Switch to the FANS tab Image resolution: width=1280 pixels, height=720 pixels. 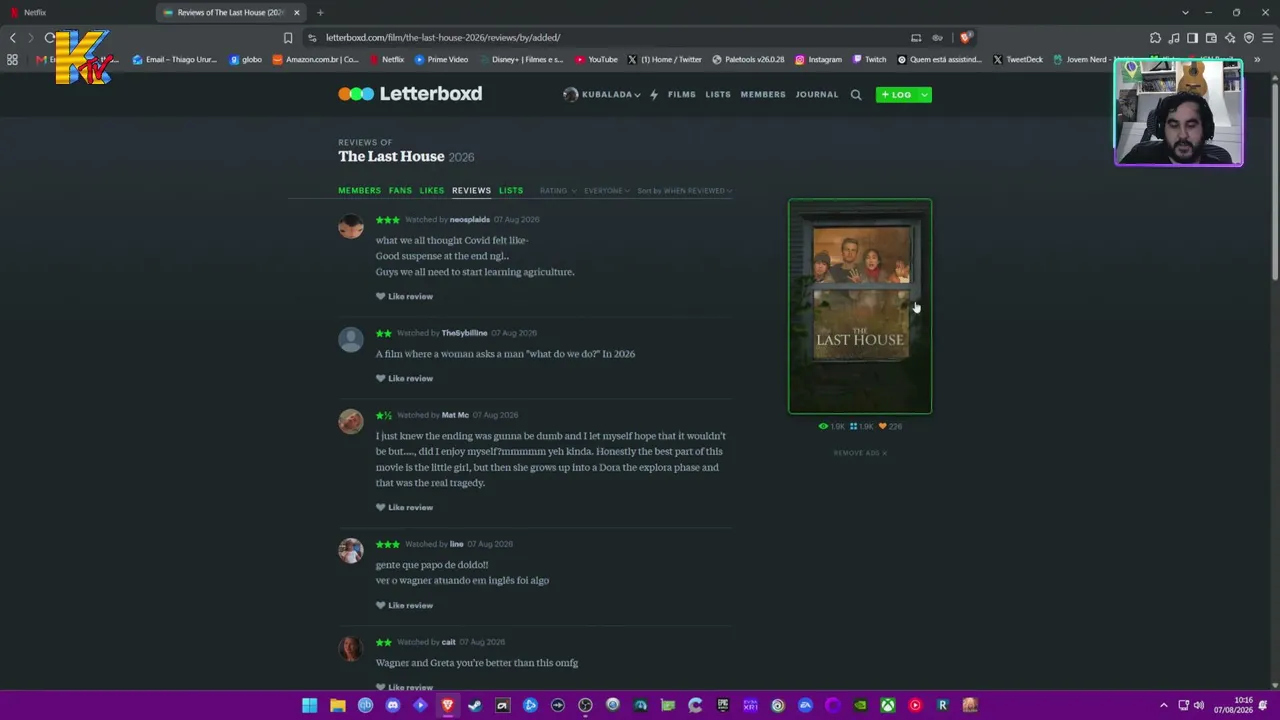(x=400, y=191)
